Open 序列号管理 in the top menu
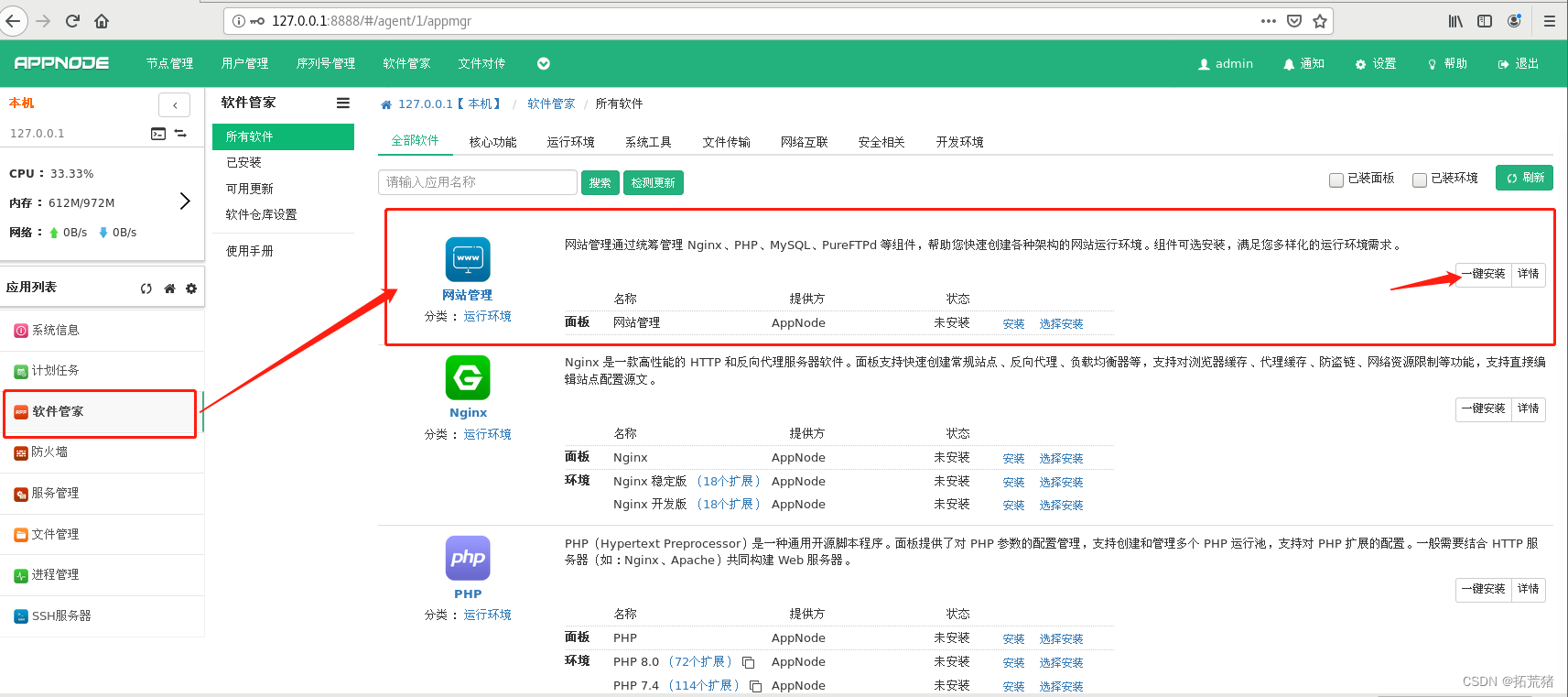This screenshot has height=697, width=1568. point(326,63)
